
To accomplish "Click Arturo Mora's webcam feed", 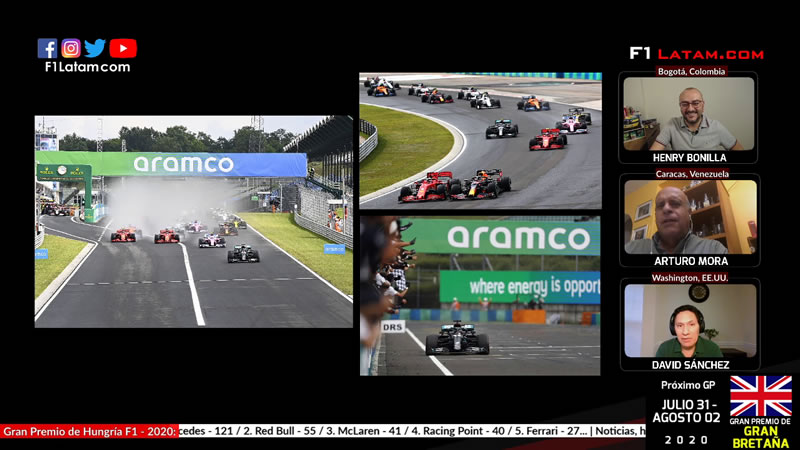I will click(690, 217).
